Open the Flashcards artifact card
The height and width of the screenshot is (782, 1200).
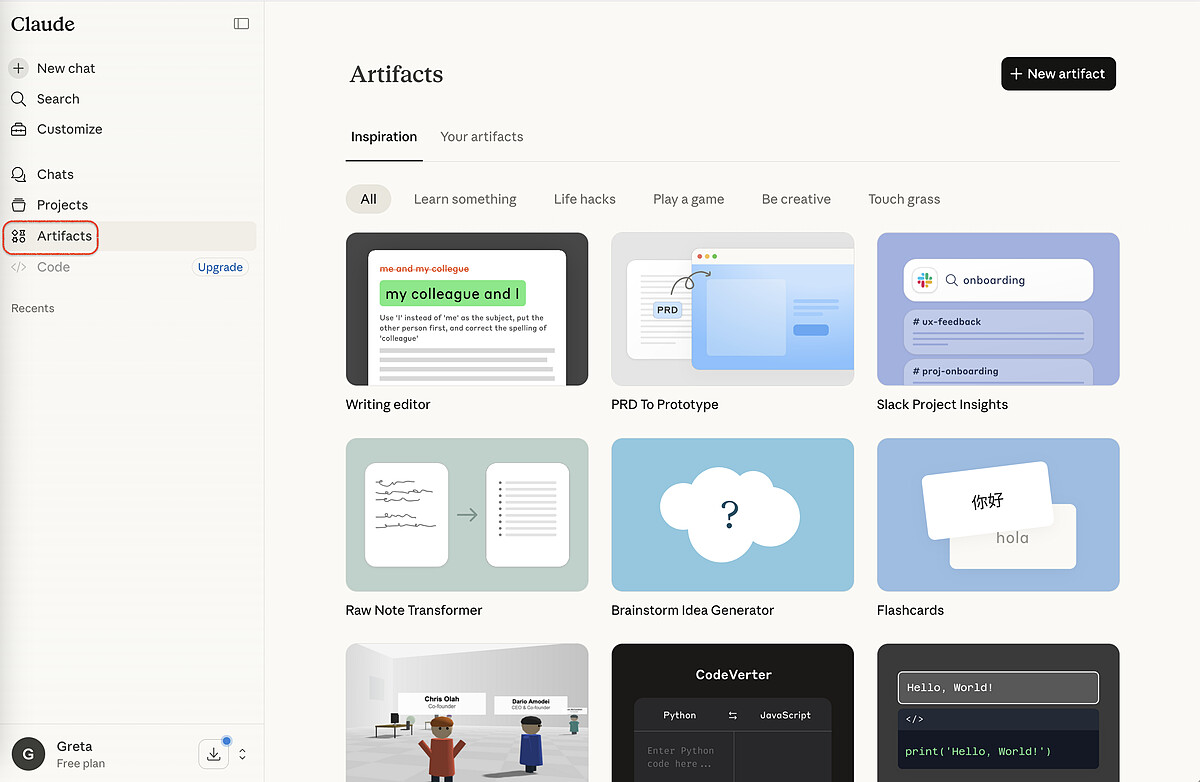[998, 515]
